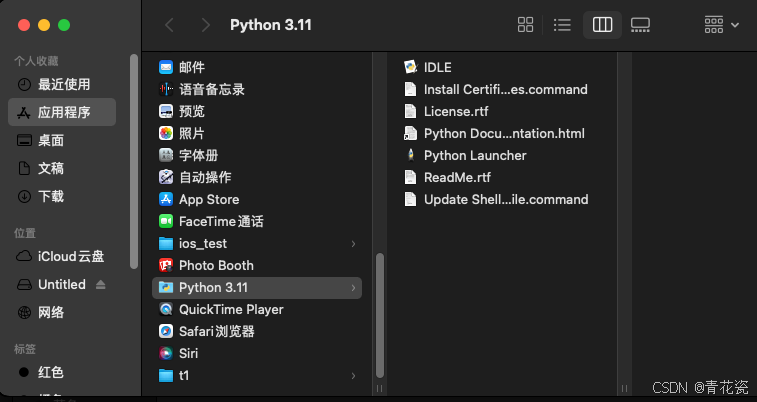Click the t1 folder icon
The height and width of the screenshot is (402, 757).
tap(166, 375)
